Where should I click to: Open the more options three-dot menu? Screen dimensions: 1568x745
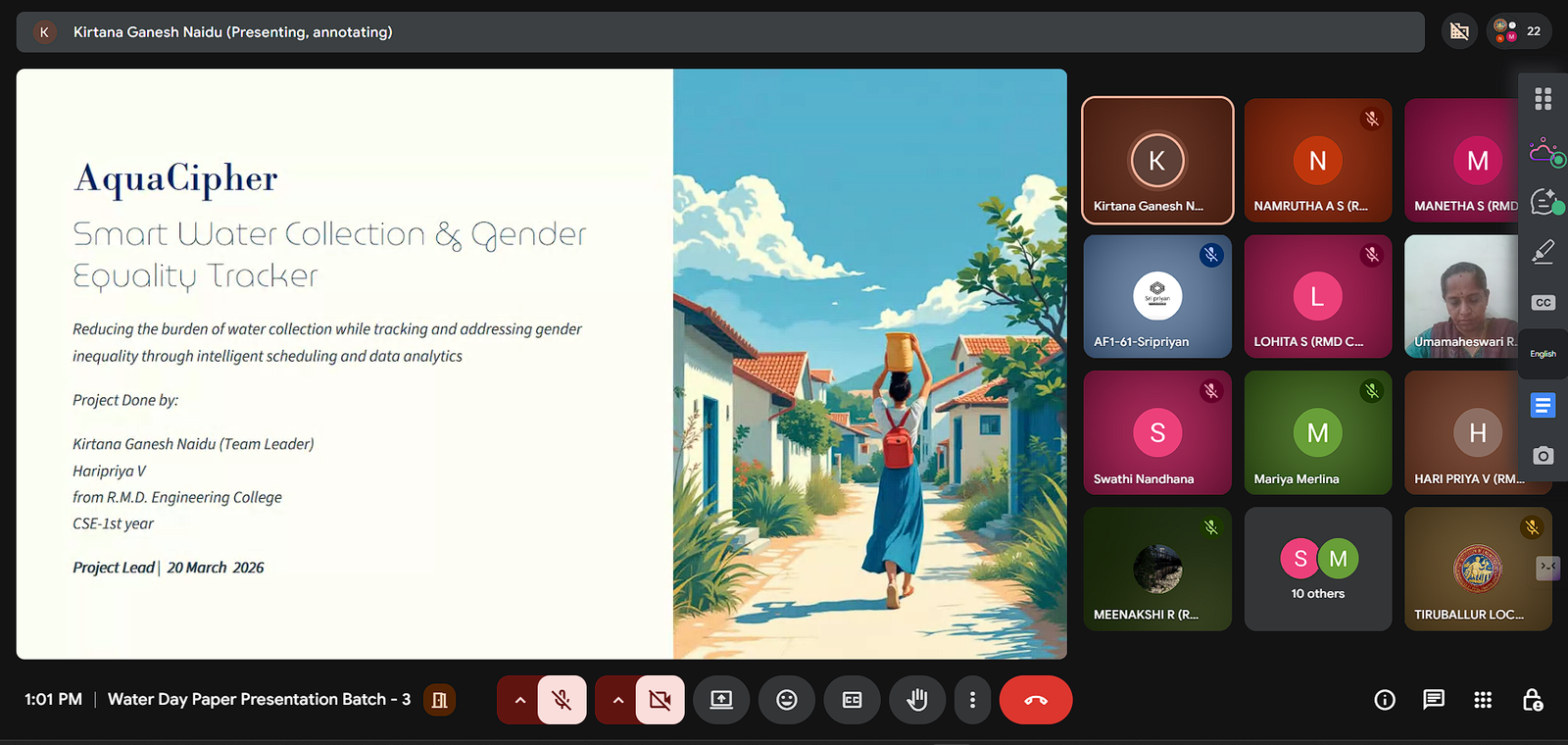point(972,700)
